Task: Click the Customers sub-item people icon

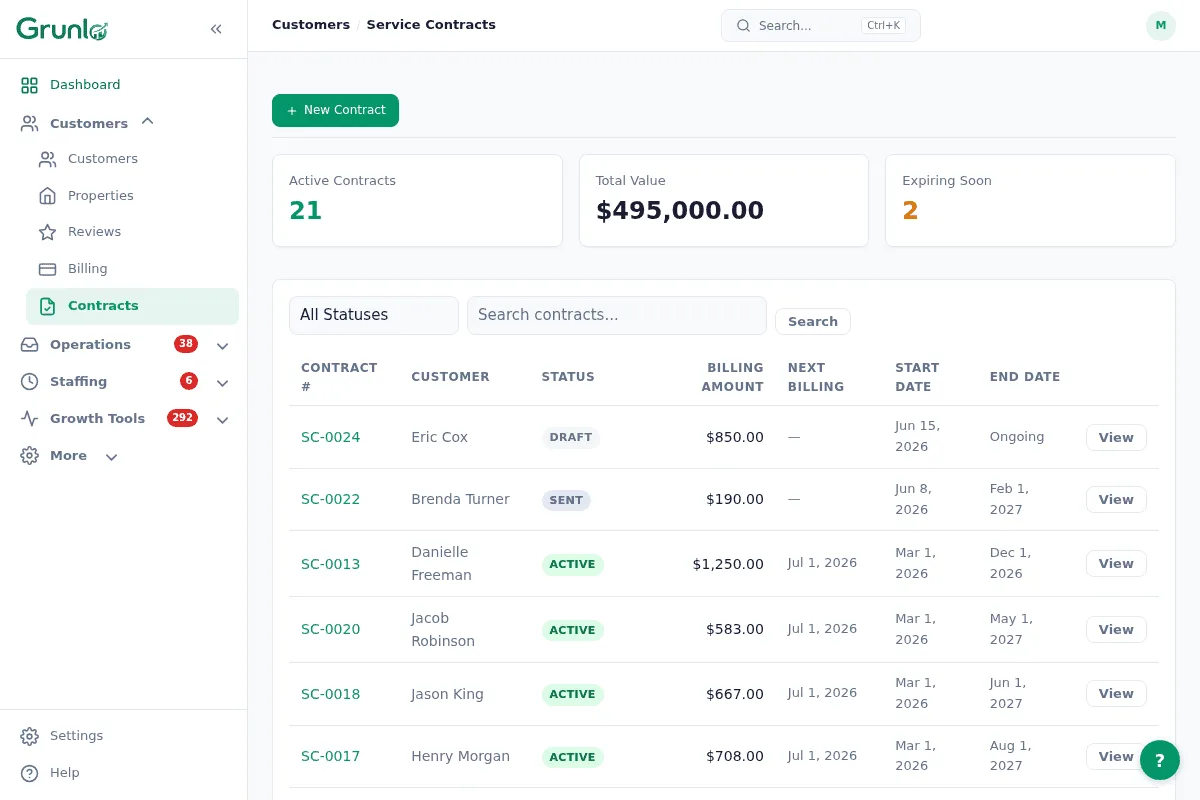Action: point(47,159)
